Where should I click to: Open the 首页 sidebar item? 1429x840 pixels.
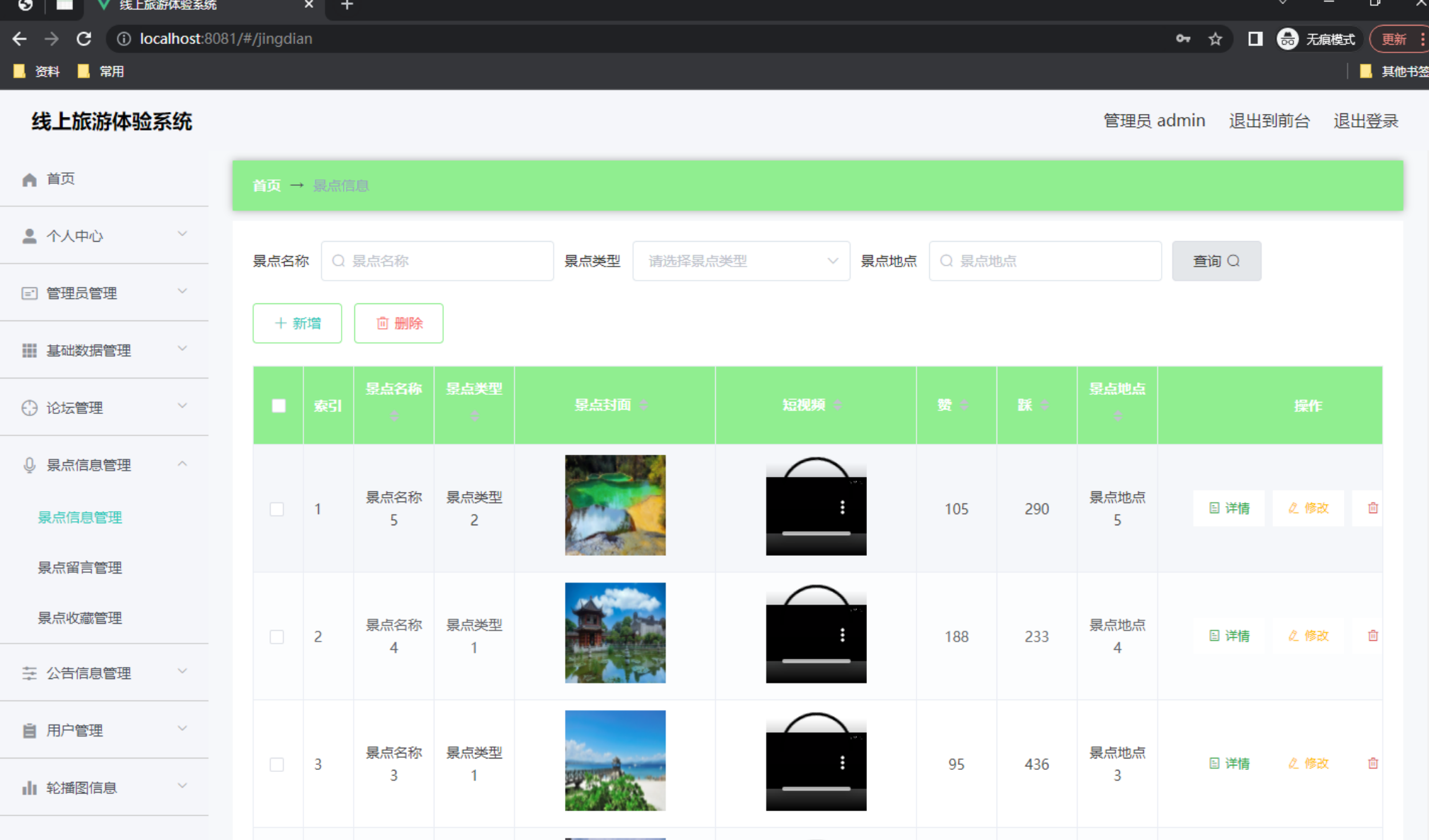[x=104, y=179]
